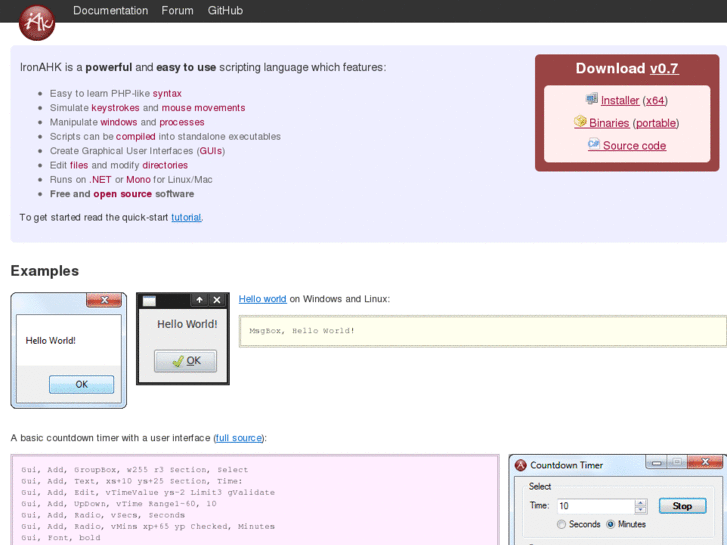Open the full source link
The width and height of the screenshot is (727, 545).
pyautogui.click(x=239, y=438)
